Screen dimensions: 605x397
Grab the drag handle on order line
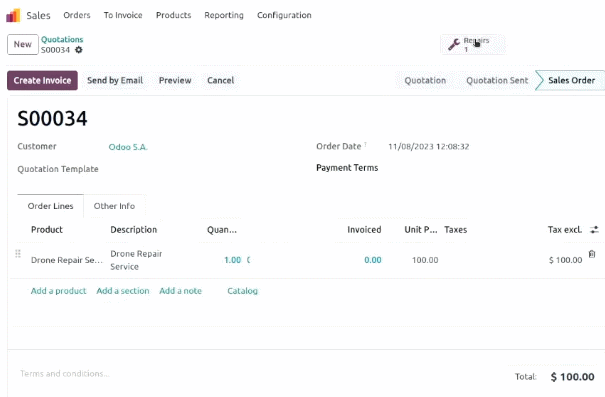pos(18,253)
